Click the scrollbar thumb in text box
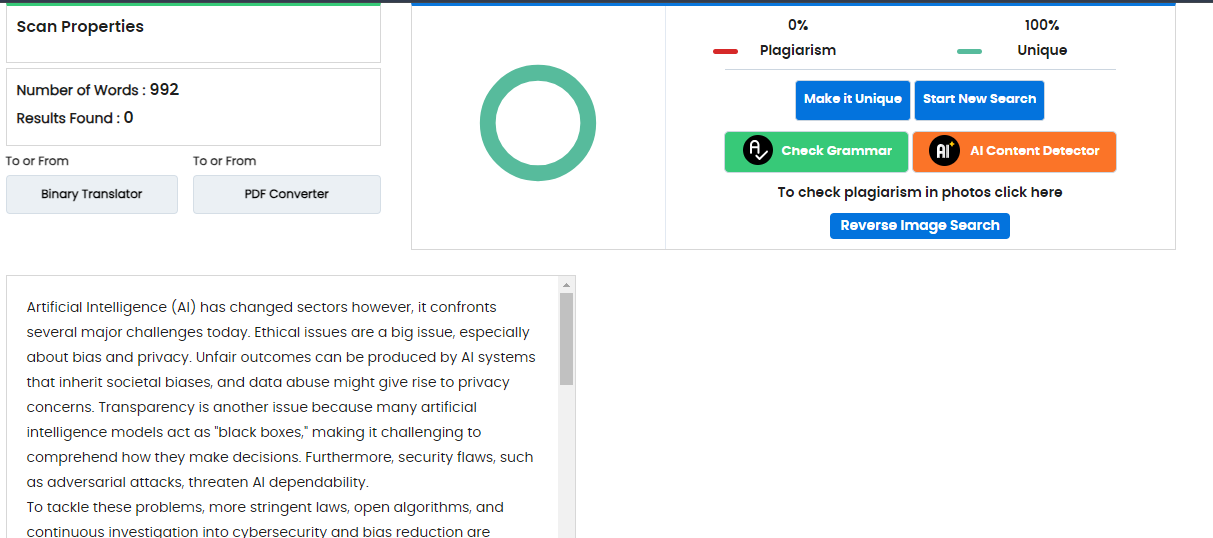 pyautogui.click(x=566, y=338)
